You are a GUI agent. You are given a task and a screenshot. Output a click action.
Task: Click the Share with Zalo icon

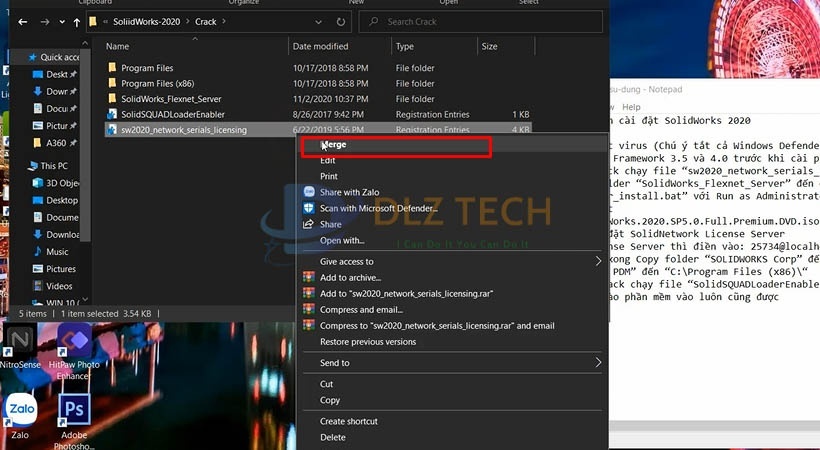[x=309, y=192]
